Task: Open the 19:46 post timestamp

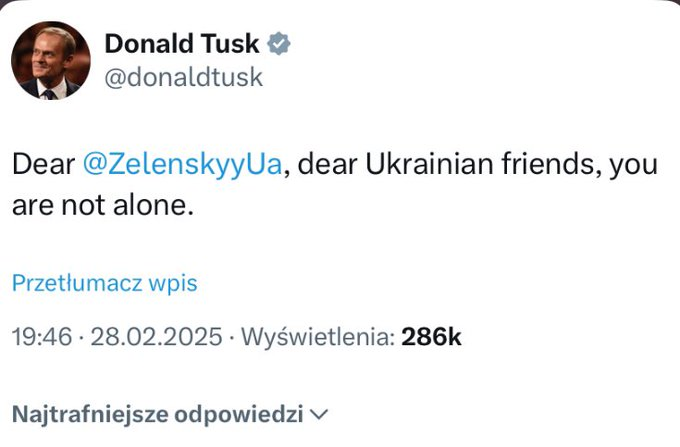Action: tap(41, 337)
